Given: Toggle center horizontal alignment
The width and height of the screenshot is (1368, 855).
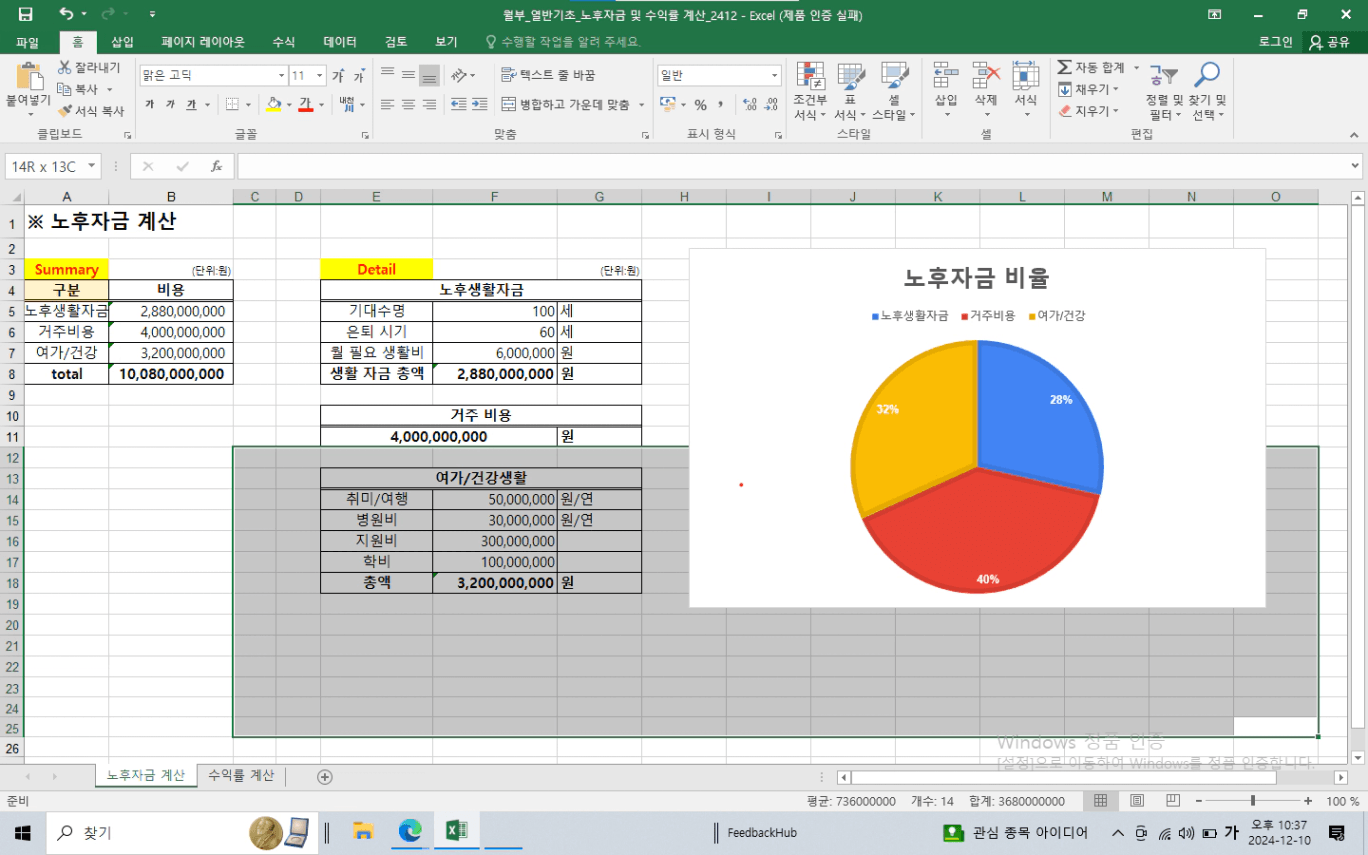Looking at the screenshot, I should [x=408, y=104].
